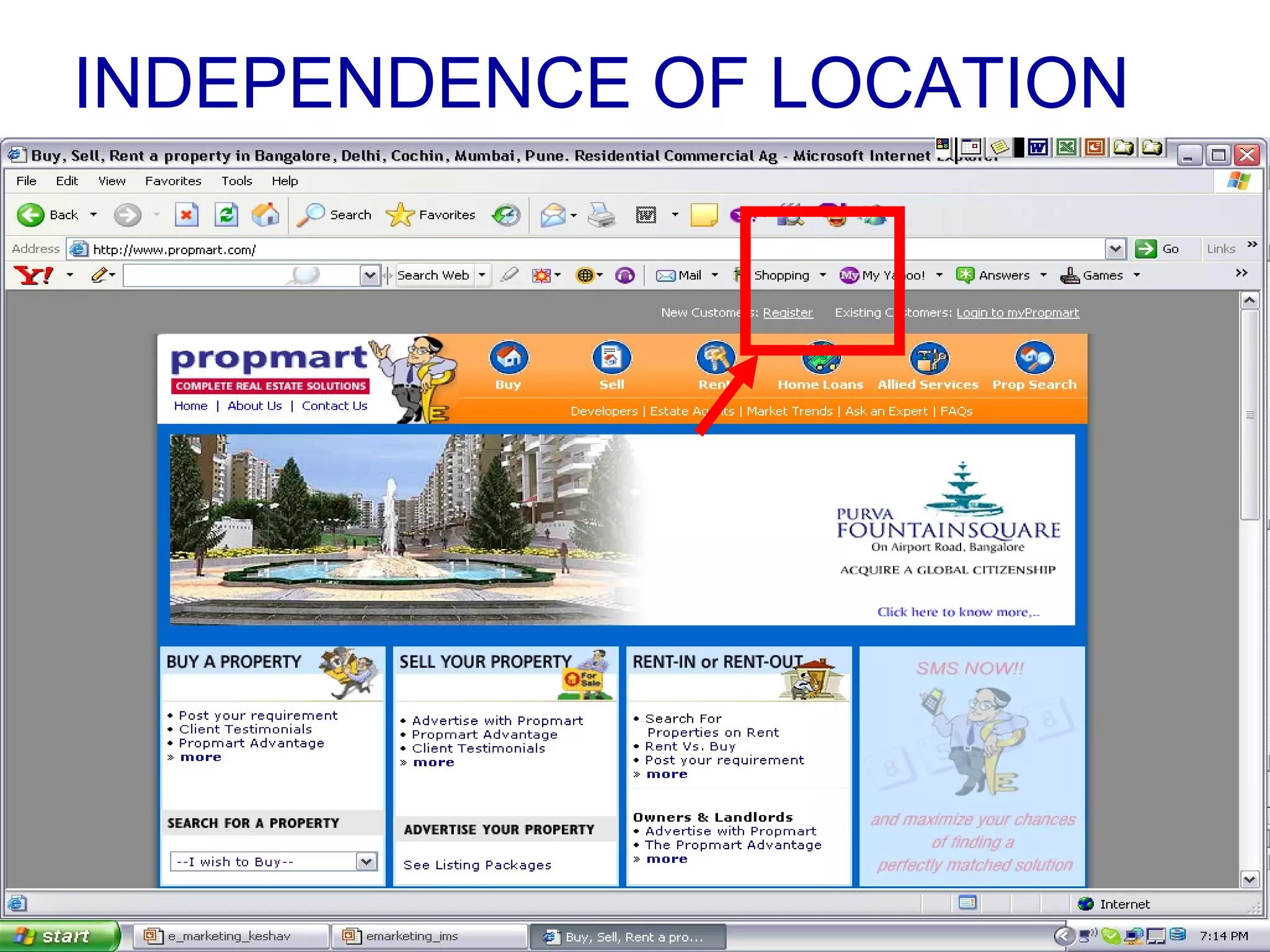Image resolution: width=1270 pixels, height=952 pixels.
Task: Click the Buy house icon on Propmart
Action: (508, 358)
